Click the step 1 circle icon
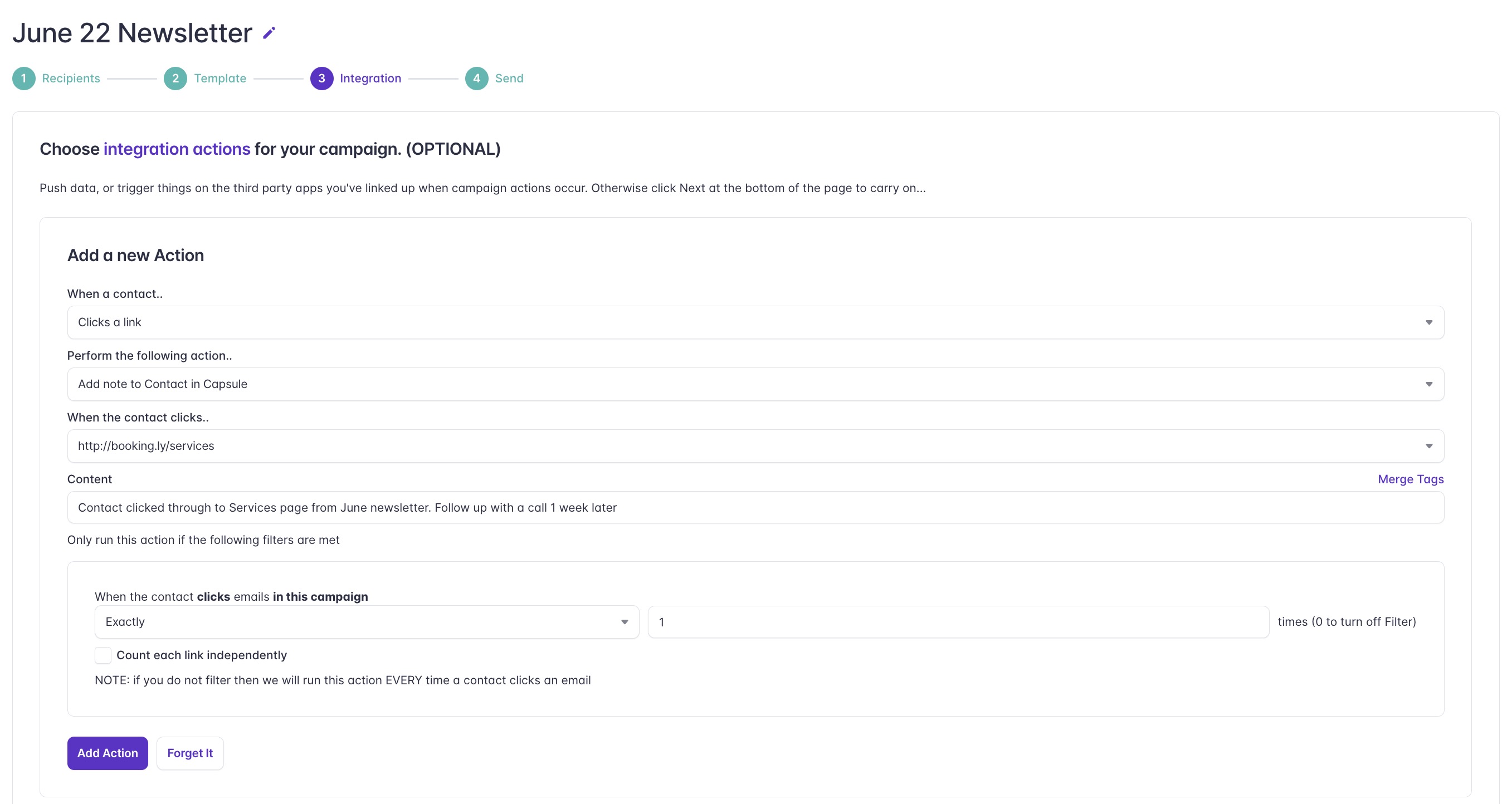Screen dimensions: 1512x804 (x=23, y=79)
